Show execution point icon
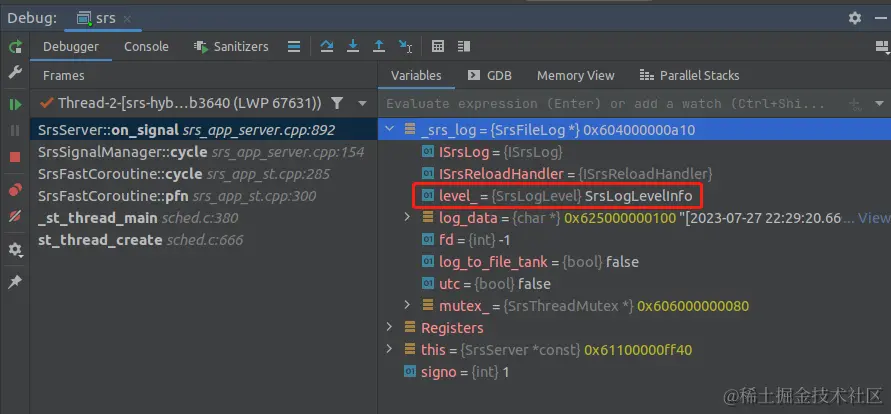 (x=294, y=47)
